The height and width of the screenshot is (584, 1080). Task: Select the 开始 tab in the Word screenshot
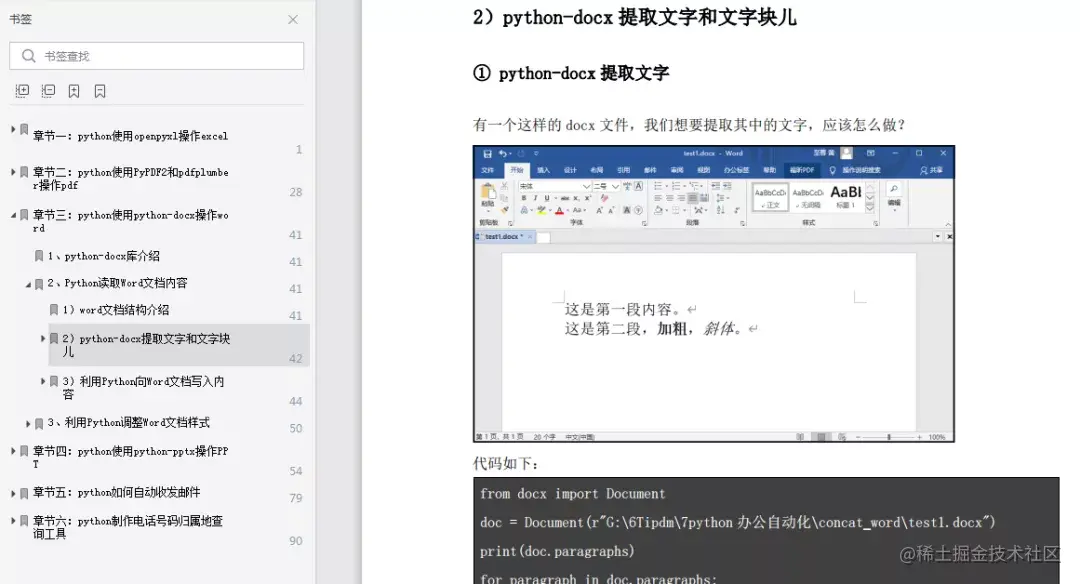coord(518,169)
